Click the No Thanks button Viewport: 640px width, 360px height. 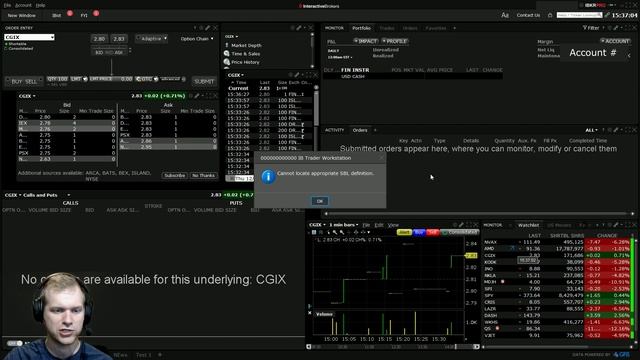click(x=203, y=176)
